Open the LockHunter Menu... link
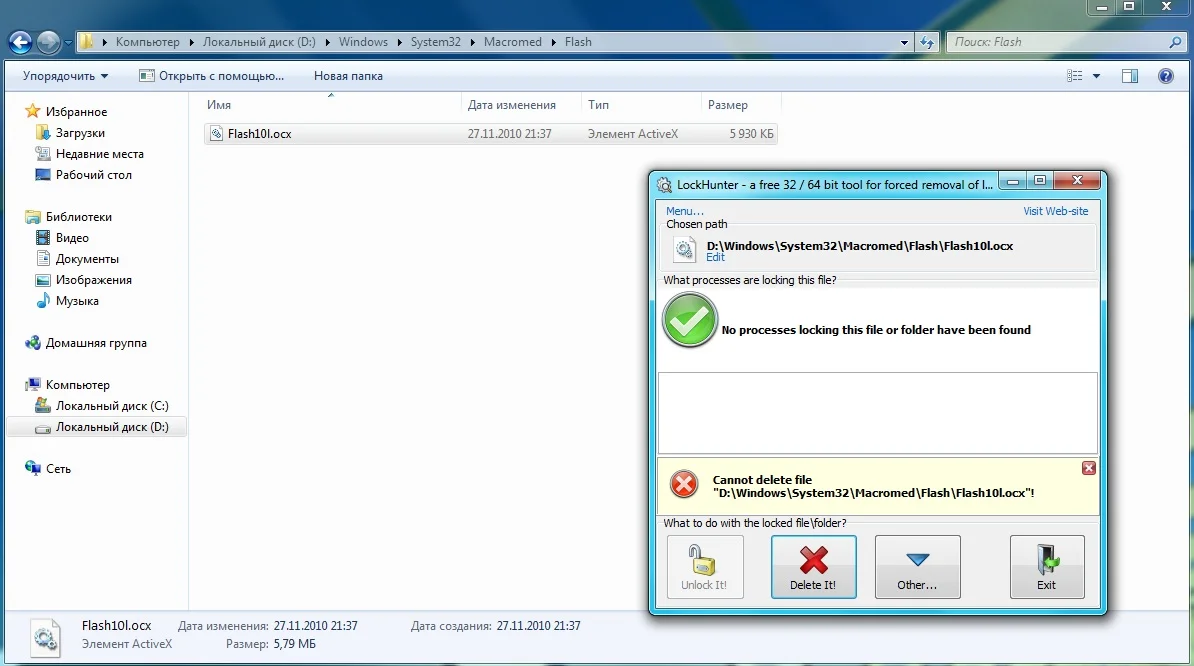Image resolution: width=1194 pixels, height=666 pixels. click(685, 211)
